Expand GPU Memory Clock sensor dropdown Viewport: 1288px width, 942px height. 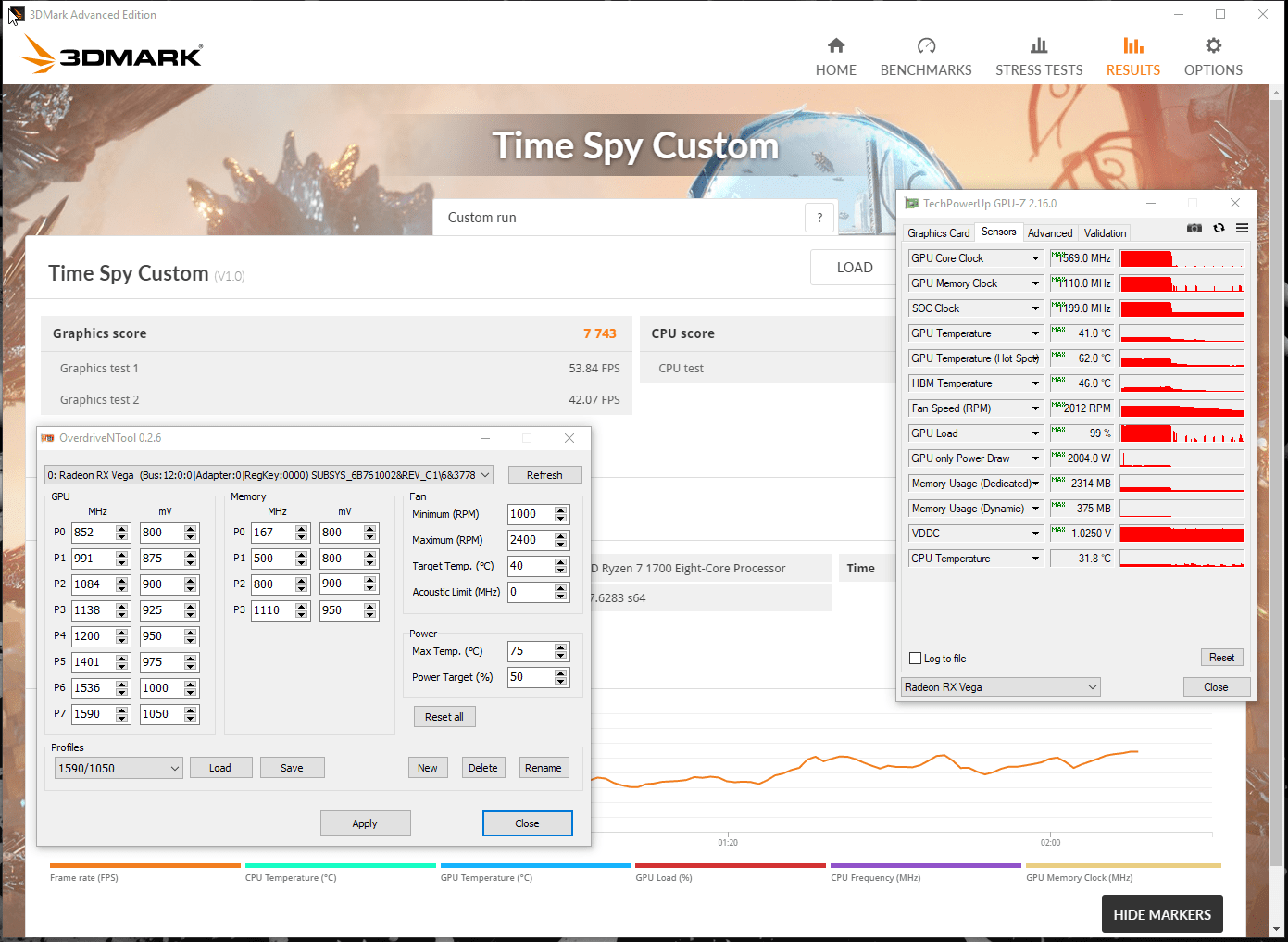(x=1035, y=283)
